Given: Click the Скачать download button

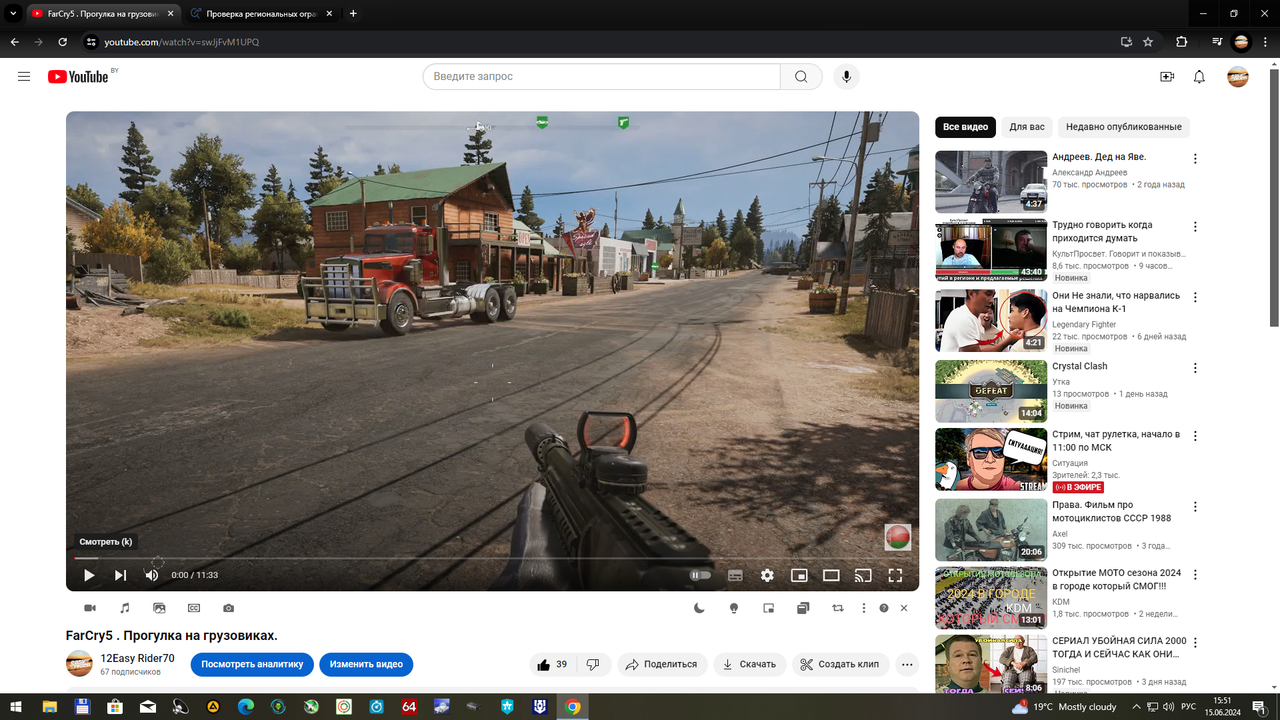Looking at the screenshot, I should 750,664.
